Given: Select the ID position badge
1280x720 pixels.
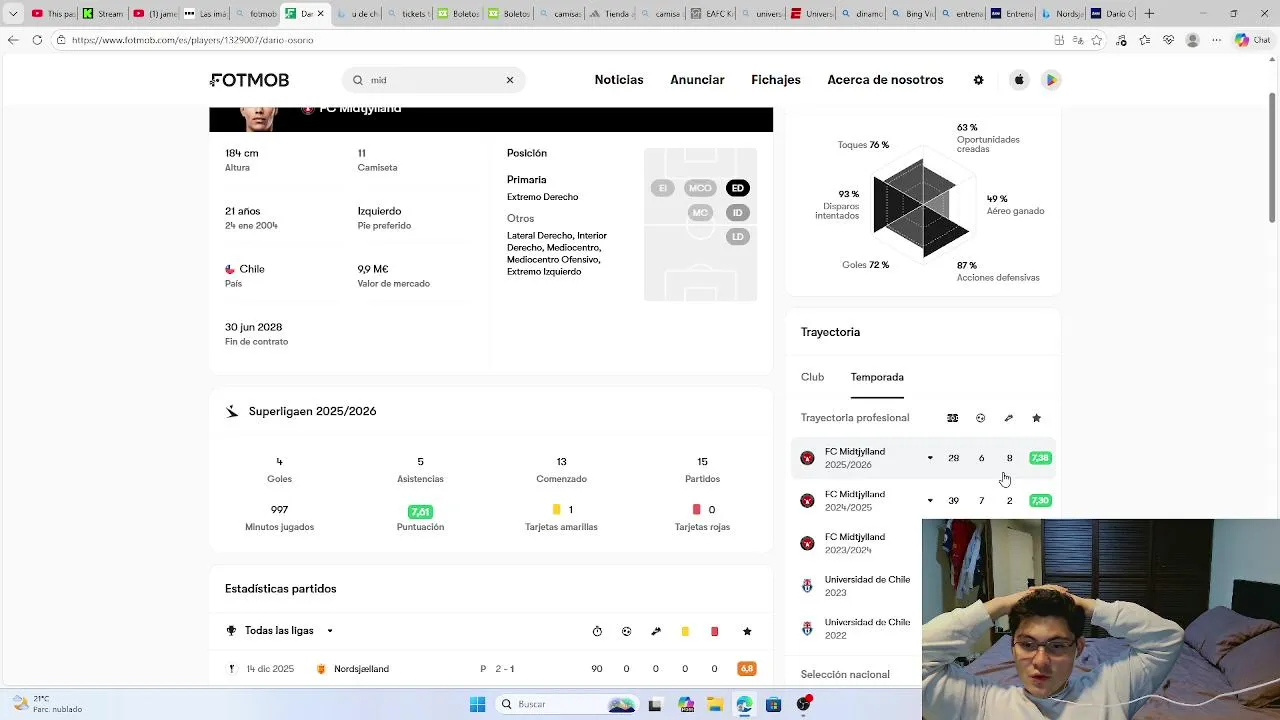Looking at the screenshot, I should coord(738,213).
